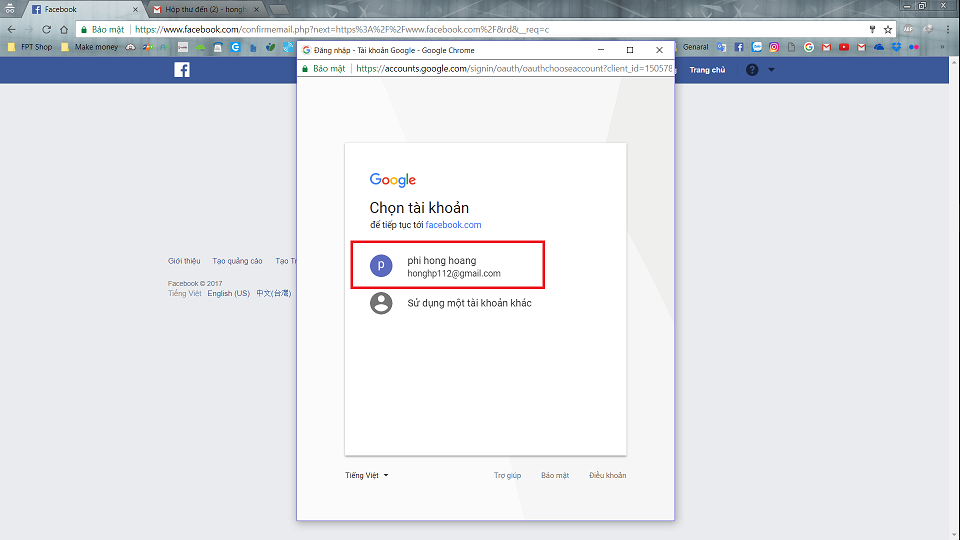The height and width of the screenshot is (540, 960).
Task: Open Instagram bookmark
Action: click(x=774, y=47)
